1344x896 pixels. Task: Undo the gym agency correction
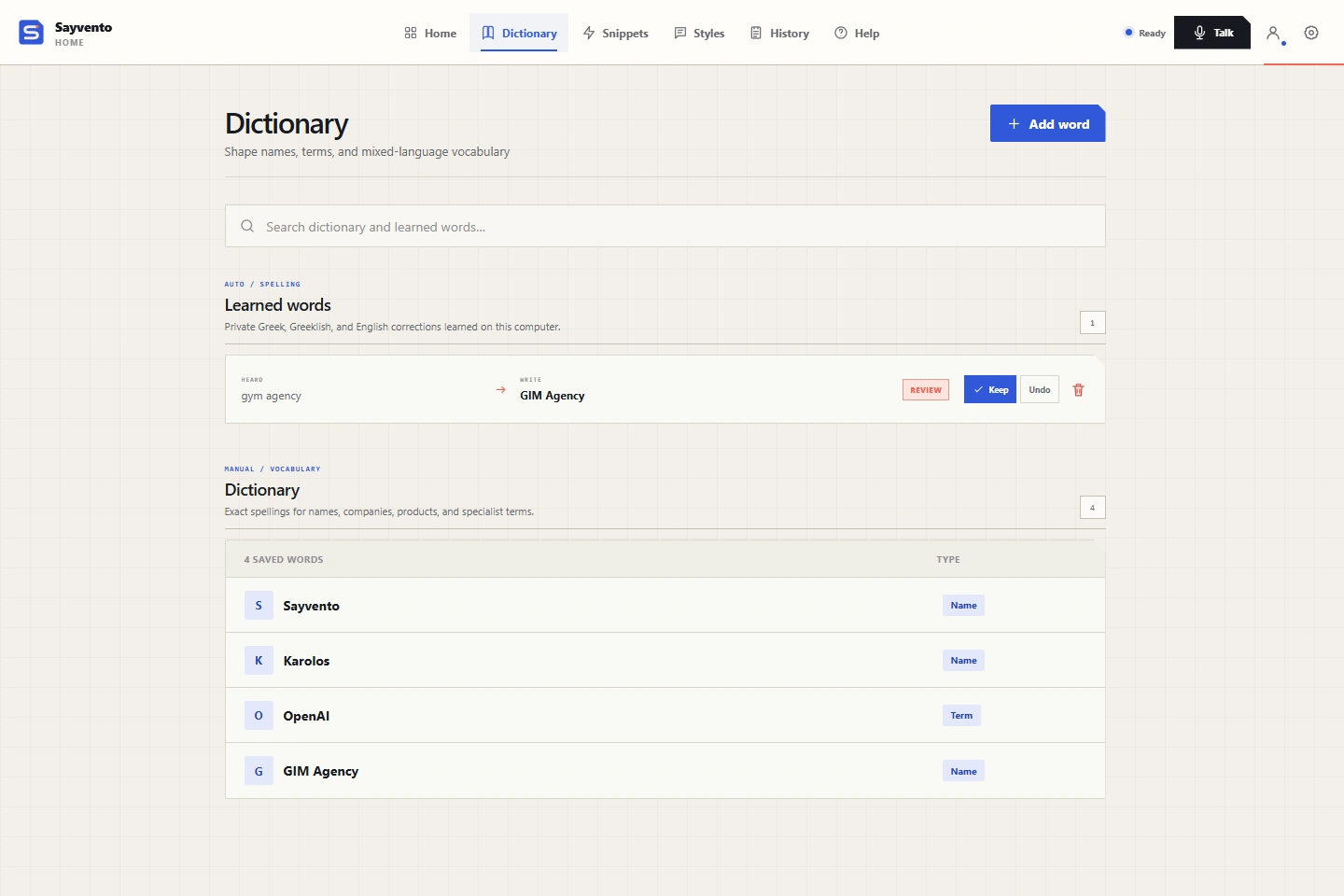(1040, 390)
